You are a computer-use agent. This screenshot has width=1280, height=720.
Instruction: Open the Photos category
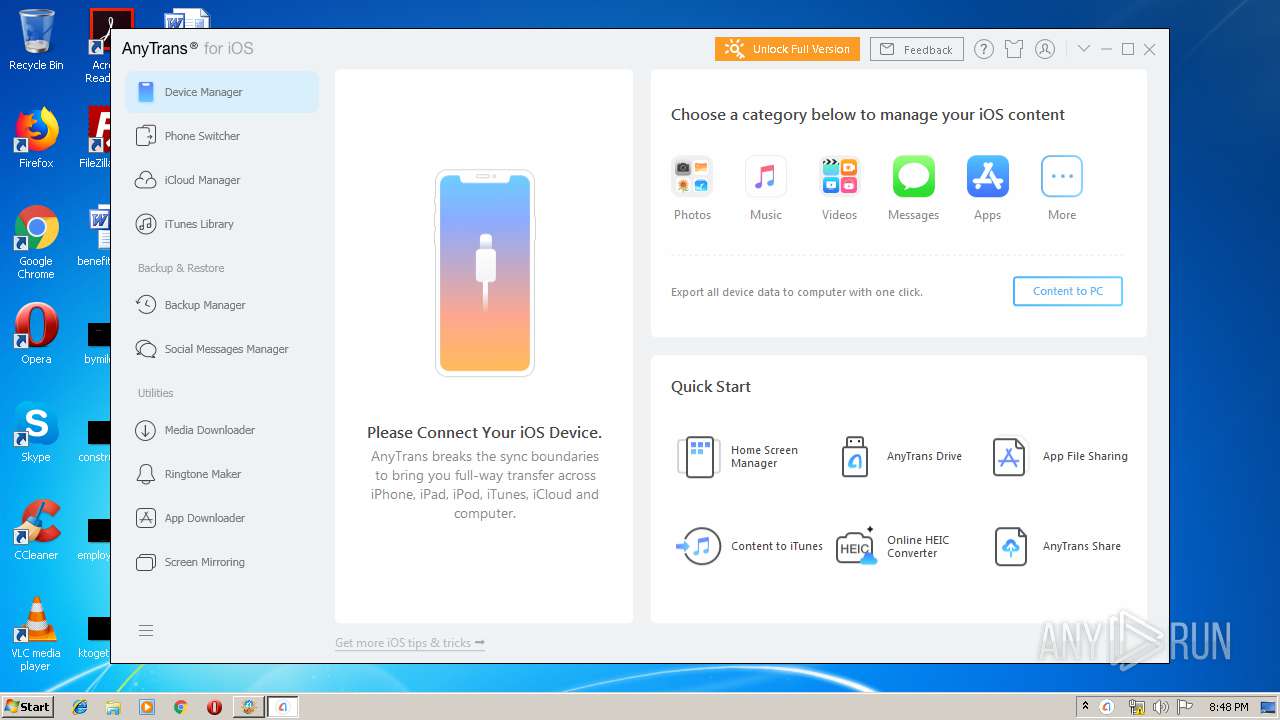[692, 188]
